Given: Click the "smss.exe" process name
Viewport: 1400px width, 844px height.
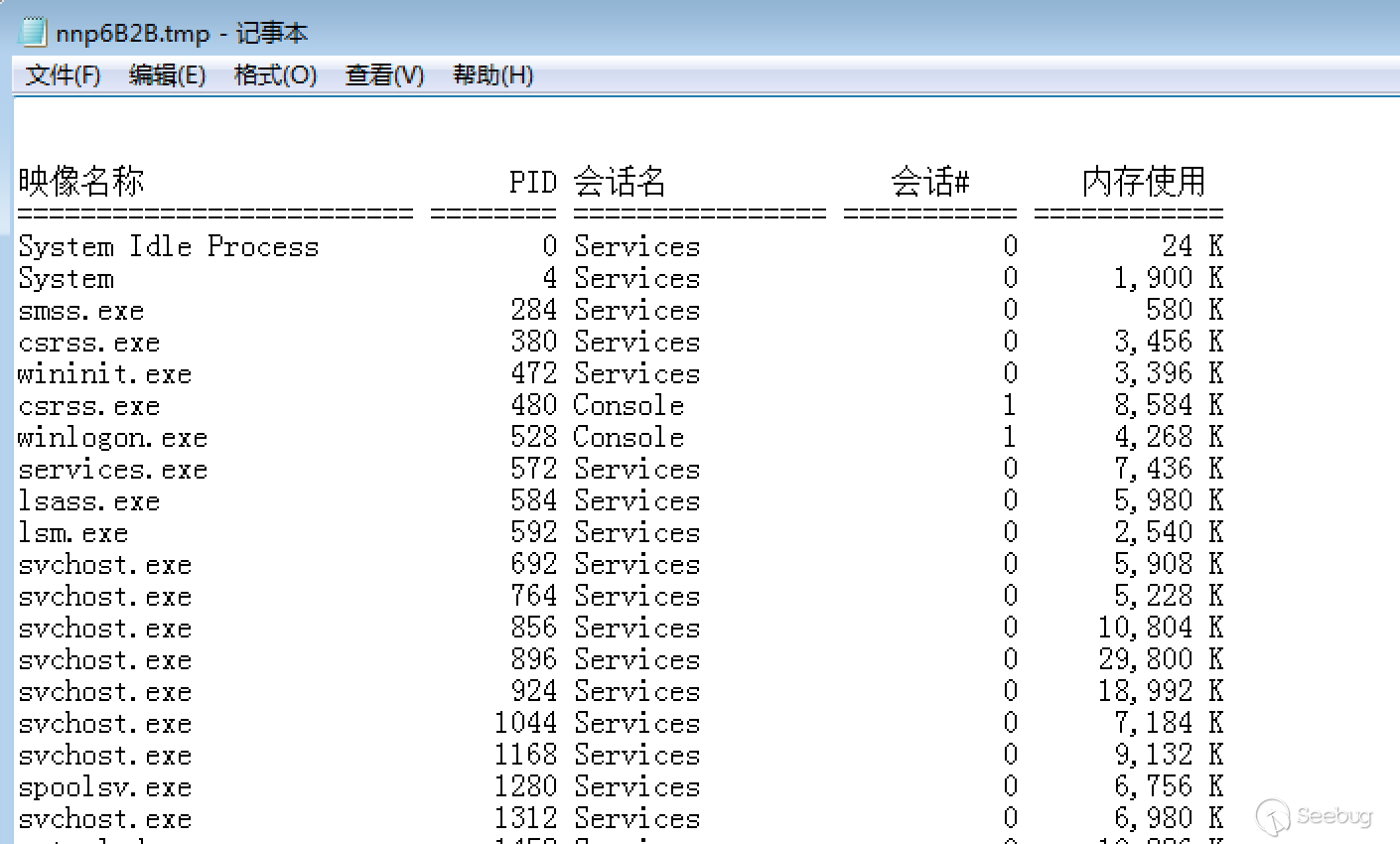Looking at the screenshot, I should click(81, 310).
